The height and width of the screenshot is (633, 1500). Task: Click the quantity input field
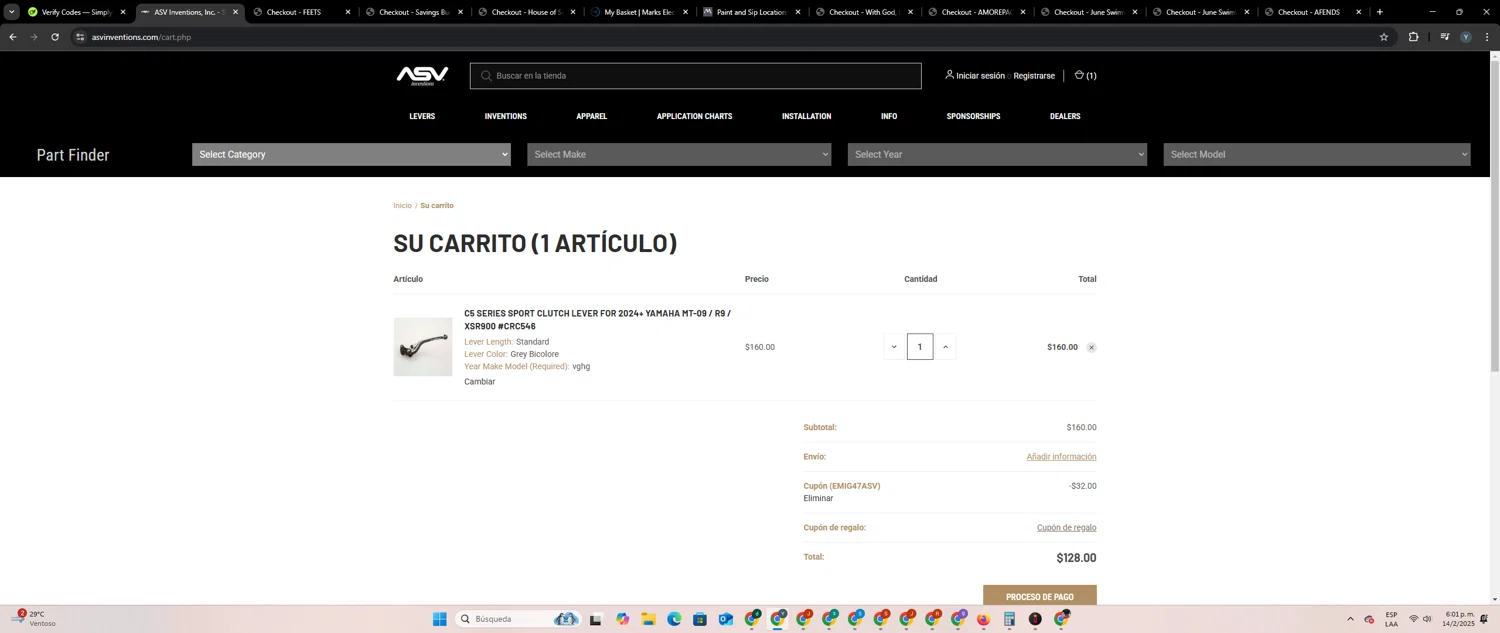[x=920, y=347]
